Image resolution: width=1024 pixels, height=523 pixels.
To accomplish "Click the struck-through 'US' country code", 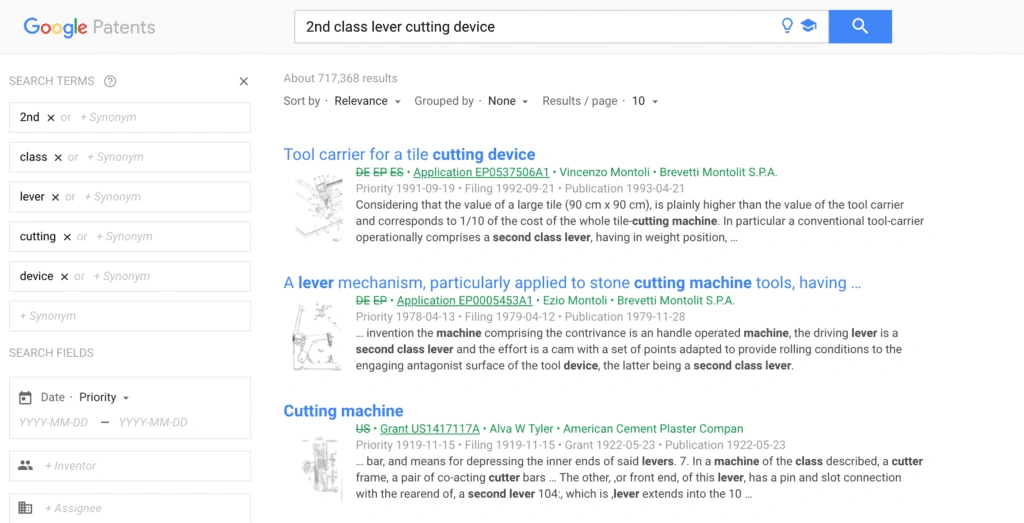I will (x=363, y=429).
